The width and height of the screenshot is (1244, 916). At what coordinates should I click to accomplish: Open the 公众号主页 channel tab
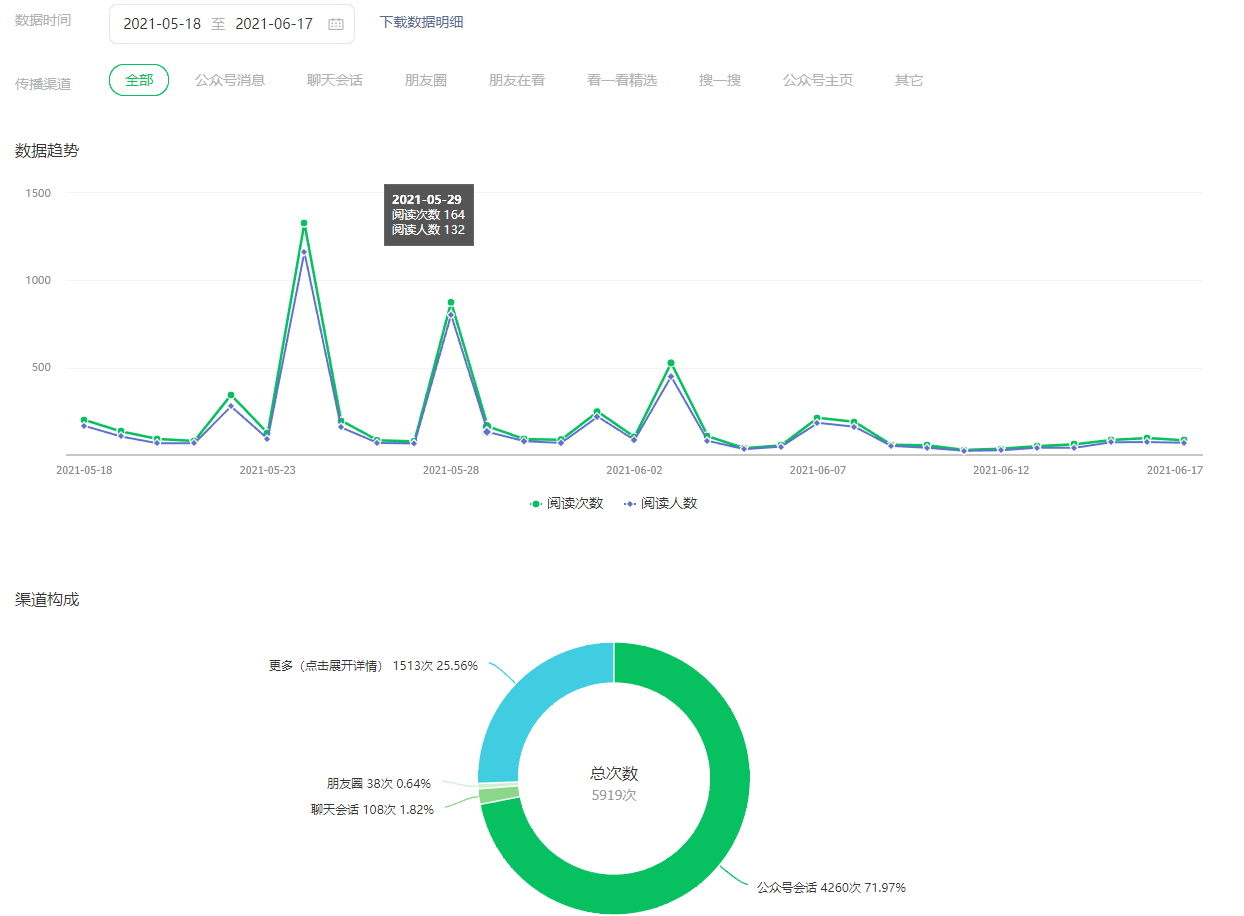click(x=818, y=80)
